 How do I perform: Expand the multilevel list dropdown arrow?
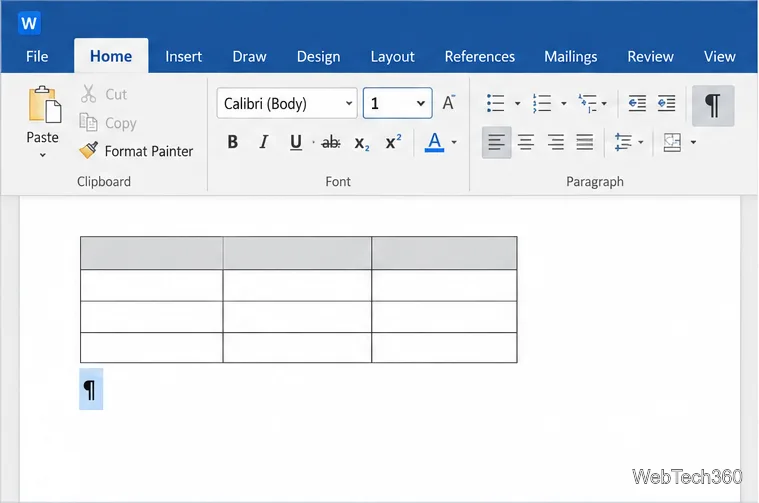click(604, 104)
